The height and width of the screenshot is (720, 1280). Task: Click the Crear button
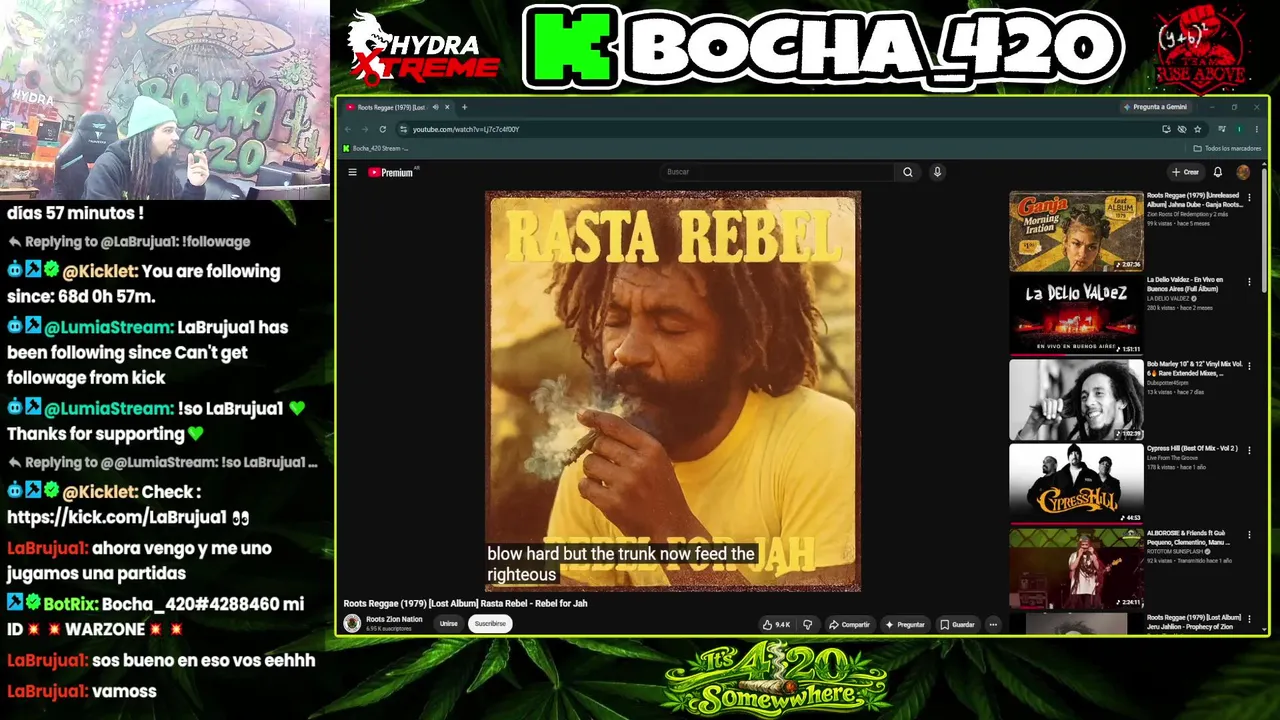coord(1185,172)
